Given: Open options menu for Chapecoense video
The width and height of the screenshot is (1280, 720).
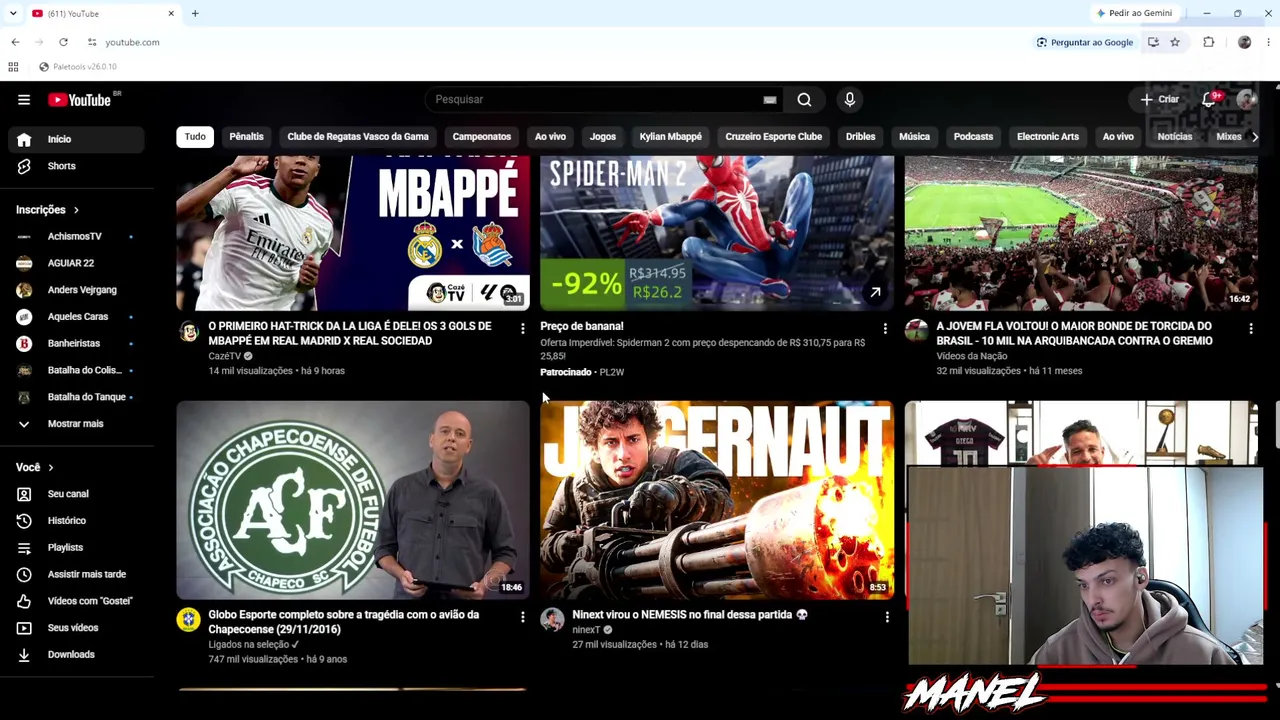Looking at the screenshot, I should coord(522,617).
